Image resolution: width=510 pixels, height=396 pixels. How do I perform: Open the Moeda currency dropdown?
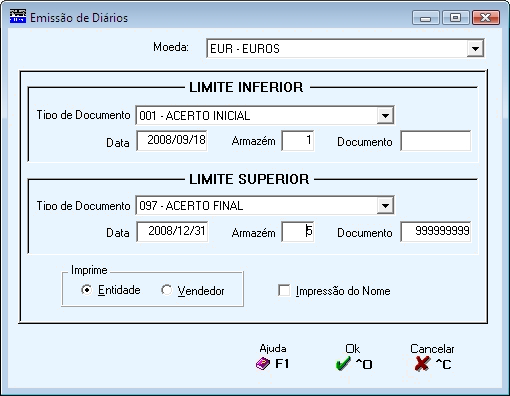pyautogui.click(x=475, y=49)
